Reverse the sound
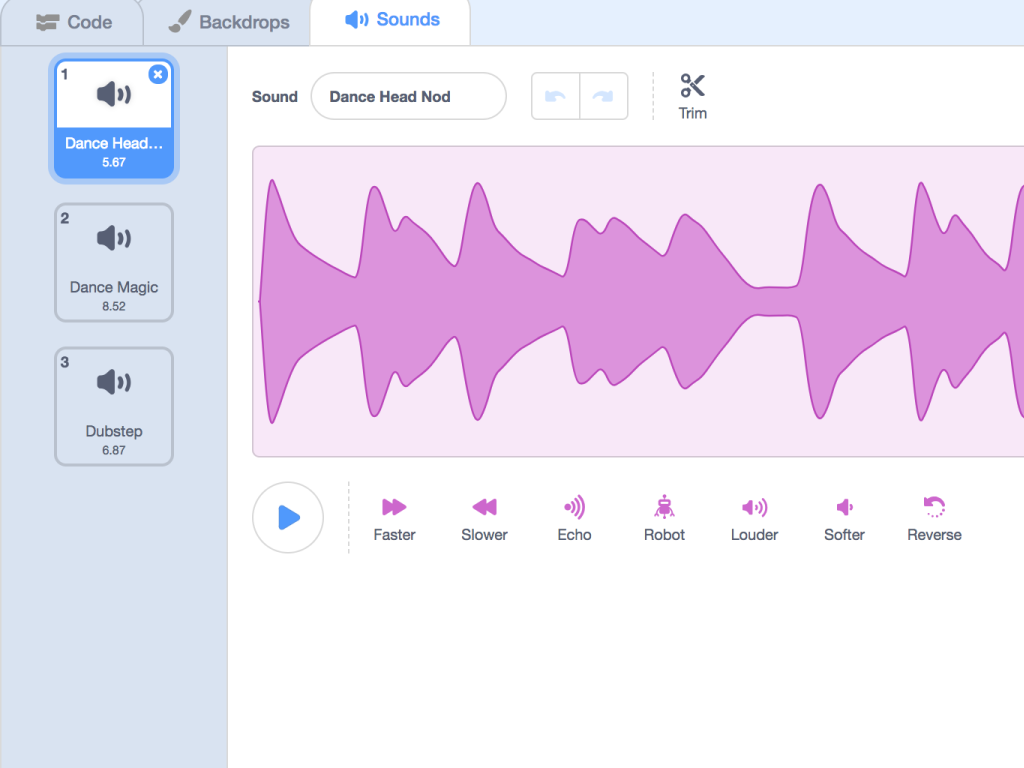 [935, 519]
